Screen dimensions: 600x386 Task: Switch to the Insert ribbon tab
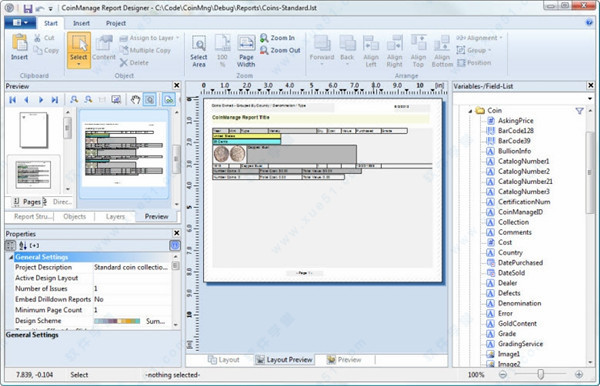click(x=81, y=23)
